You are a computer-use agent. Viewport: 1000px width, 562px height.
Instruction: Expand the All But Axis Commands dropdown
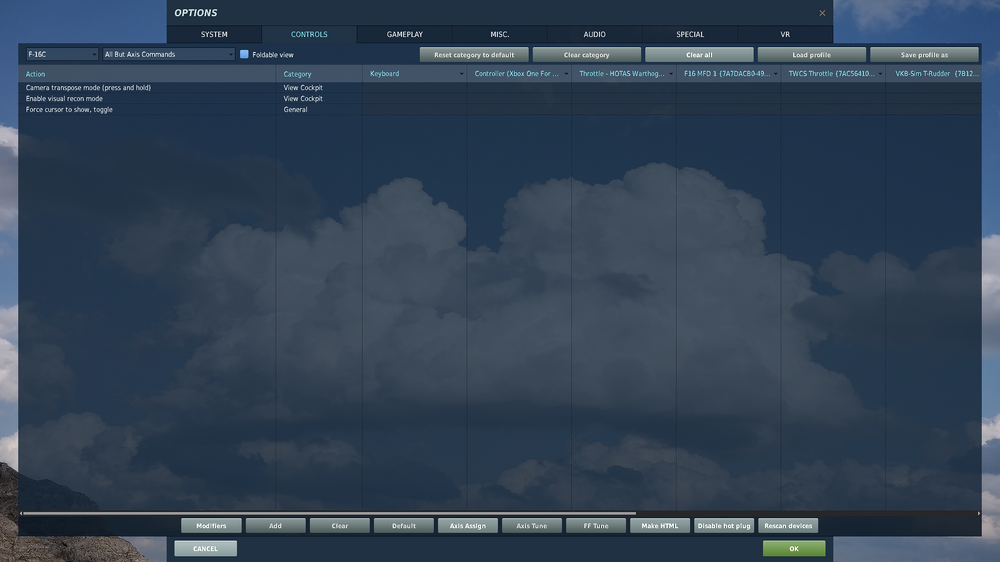click(169, 54)
